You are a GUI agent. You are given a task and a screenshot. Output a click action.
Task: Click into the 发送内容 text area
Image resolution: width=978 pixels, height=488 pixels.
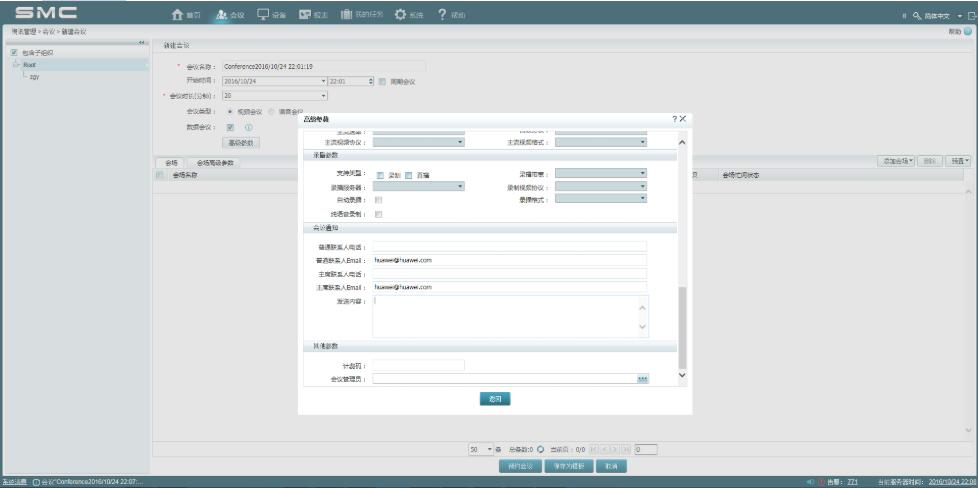point(505,316)
